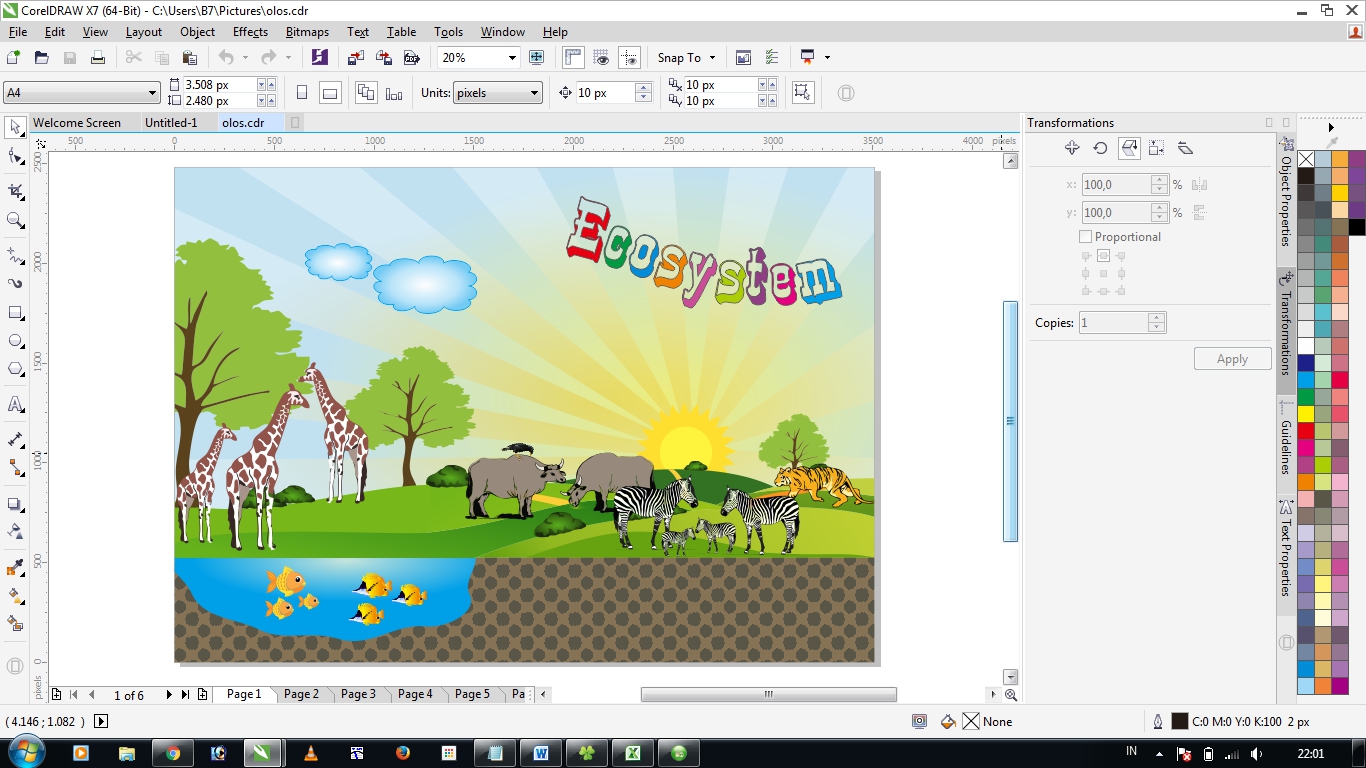Image resolution: width=1366 pixels, height=768 pixels.
Task: Open Microsoft Word from the taskbar
Action: [x=540, y=751]
